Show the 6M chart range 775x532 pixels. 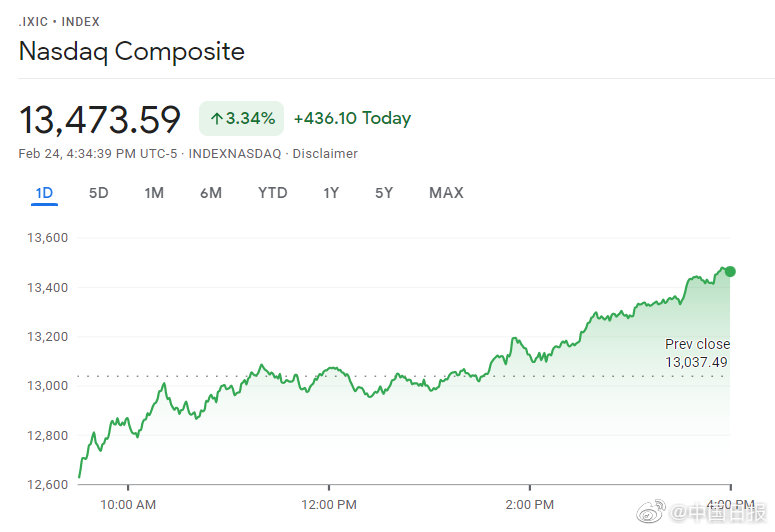pyautogui.click(x=211, y=193)
